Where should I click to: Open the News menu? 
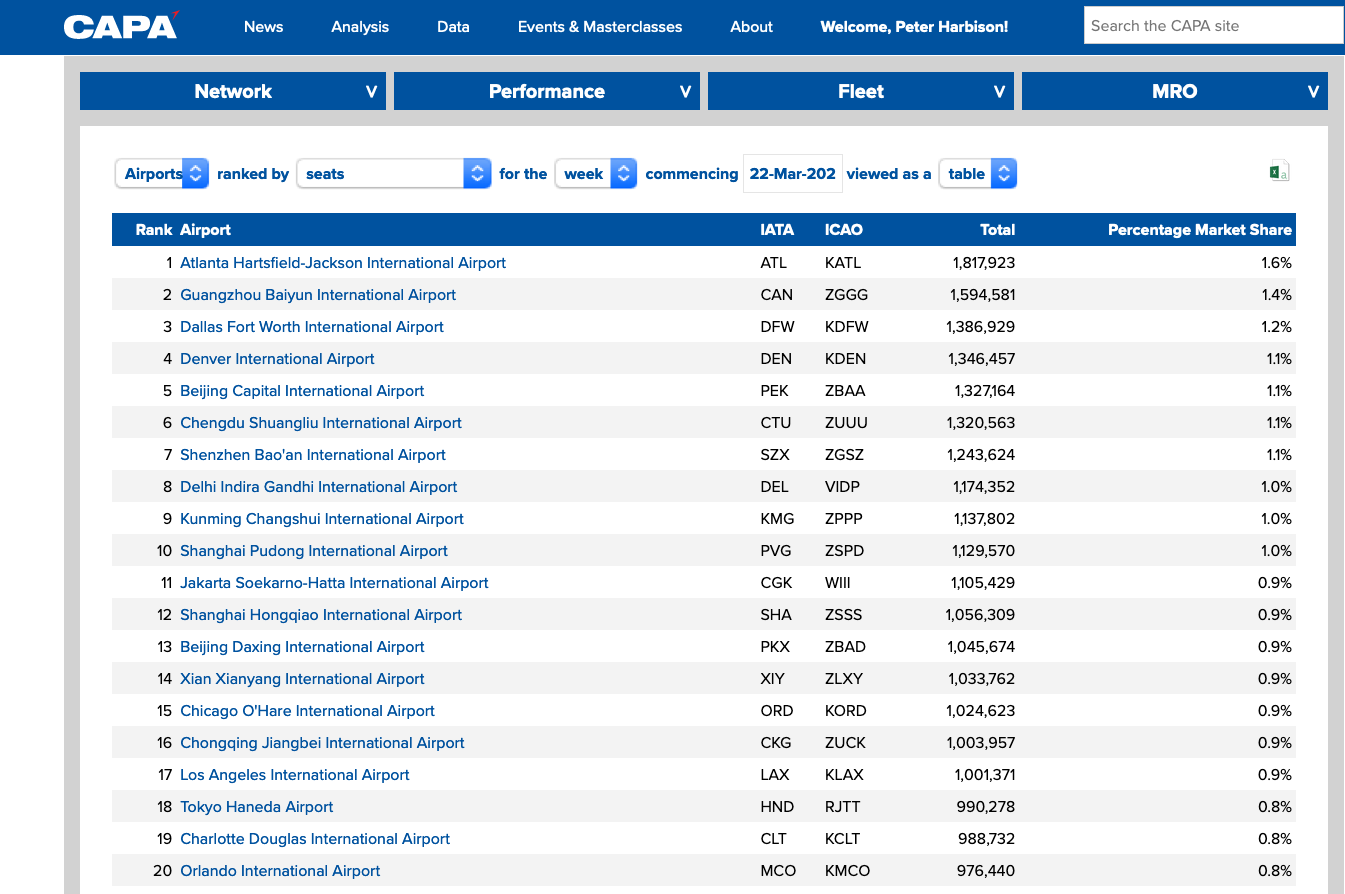263,27
